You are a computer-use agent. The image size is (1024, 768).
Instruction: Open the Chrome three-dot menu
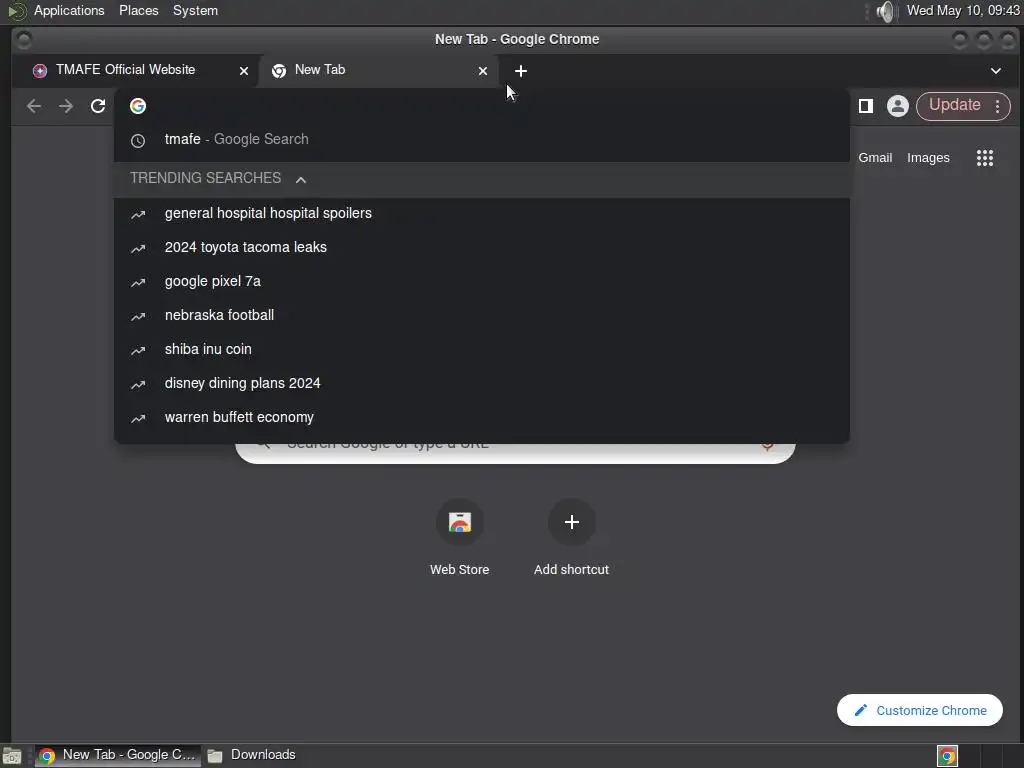(998, 106)
